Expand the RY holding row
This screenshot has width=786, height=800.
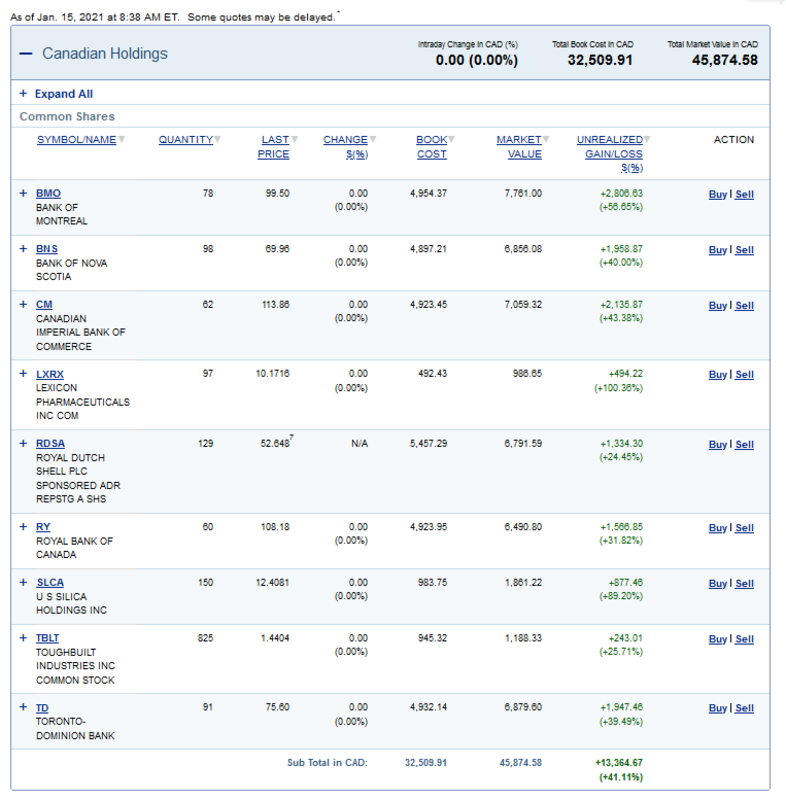pyautogui.click(x=23, y=527)
